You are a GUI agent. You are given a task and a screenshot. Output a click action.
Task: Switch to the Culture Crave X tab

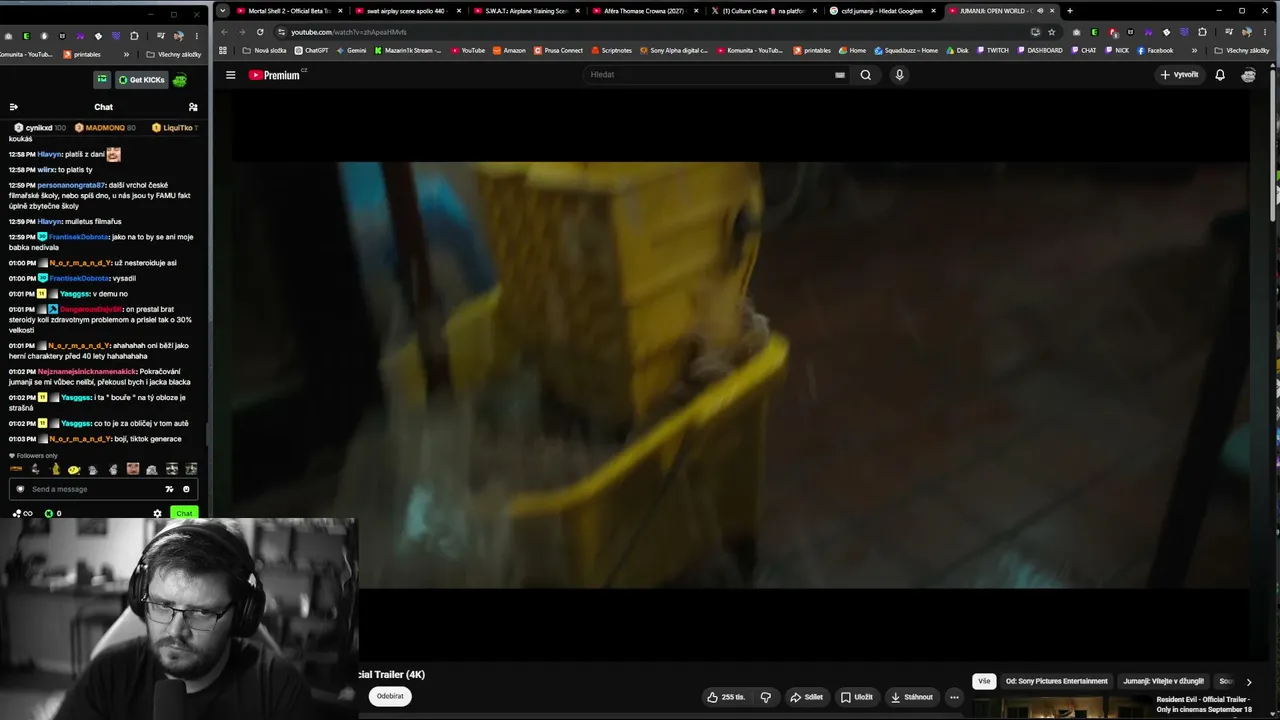763,11
